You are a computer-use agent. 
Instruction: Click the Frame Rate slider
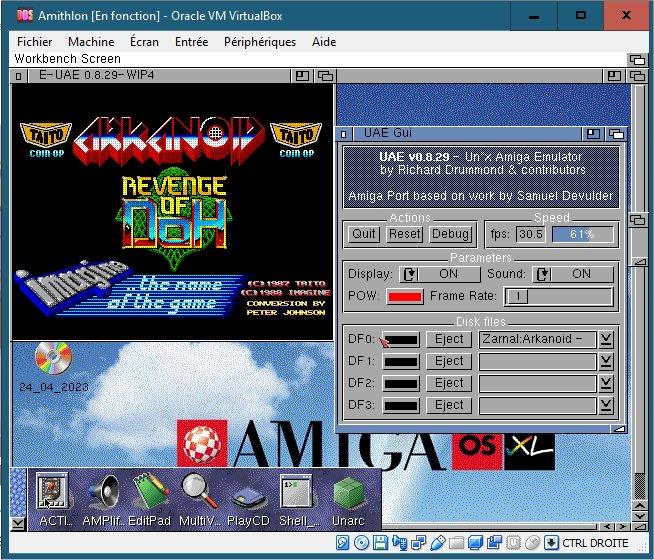[x=558, y=296]
